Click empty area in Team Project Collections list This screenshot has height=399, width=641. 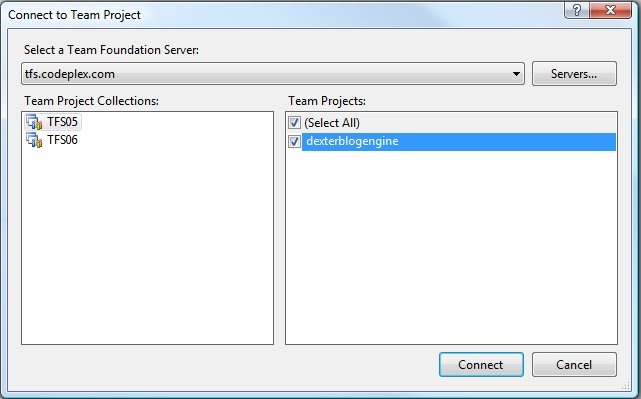[x=147, y=245]
